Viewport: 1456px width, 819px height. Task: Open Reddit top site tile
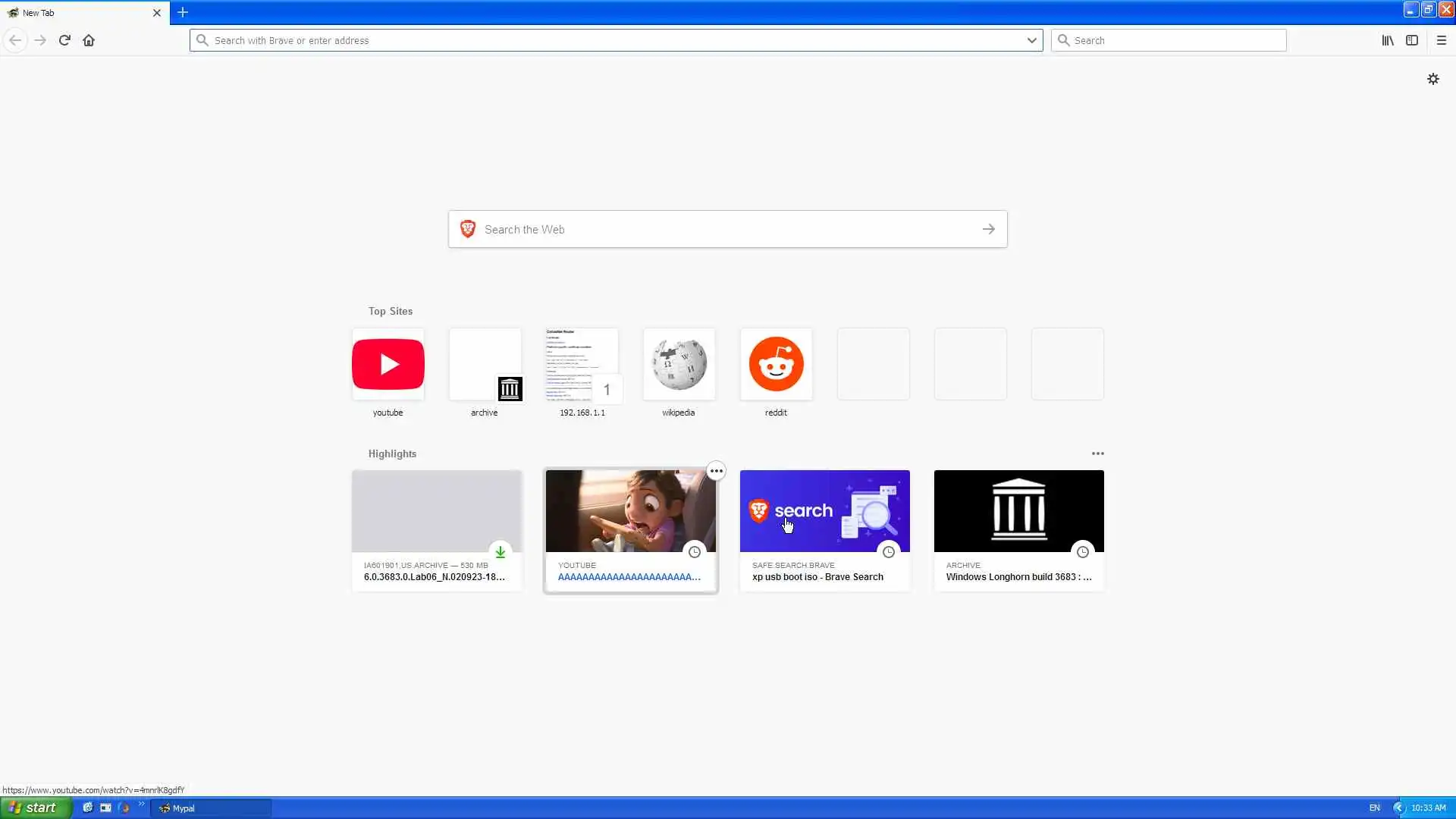click(x=776, y=365)
